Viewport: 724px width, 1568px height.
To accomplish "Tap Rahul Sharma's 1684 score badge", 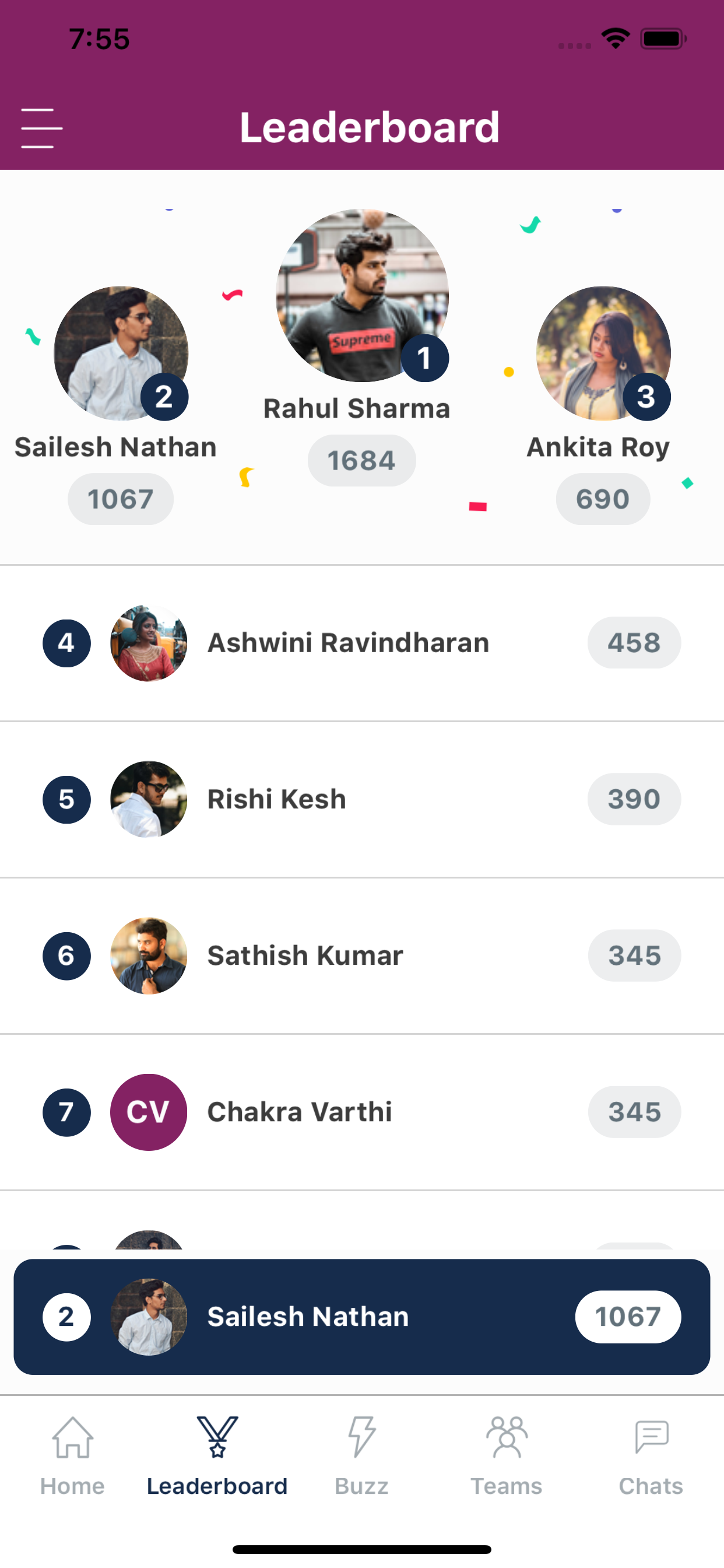I will click(x=362, y=460).
